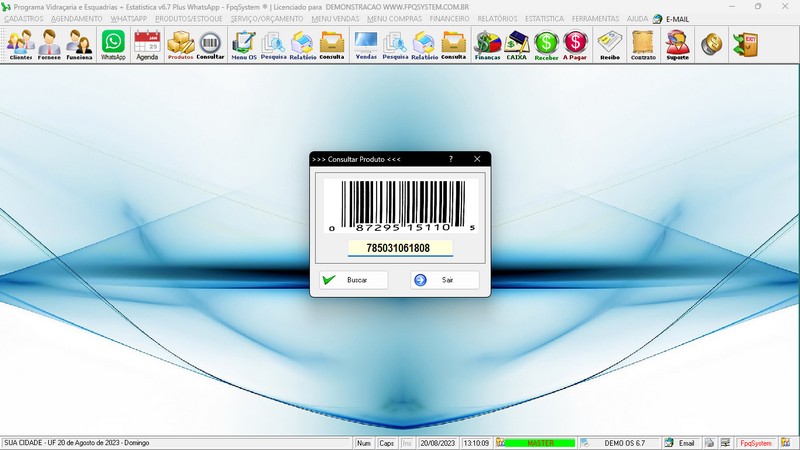This screenshot has width=800, height=450.
Task: Click the Consultar barcode icon
Action: click(210, 45)
